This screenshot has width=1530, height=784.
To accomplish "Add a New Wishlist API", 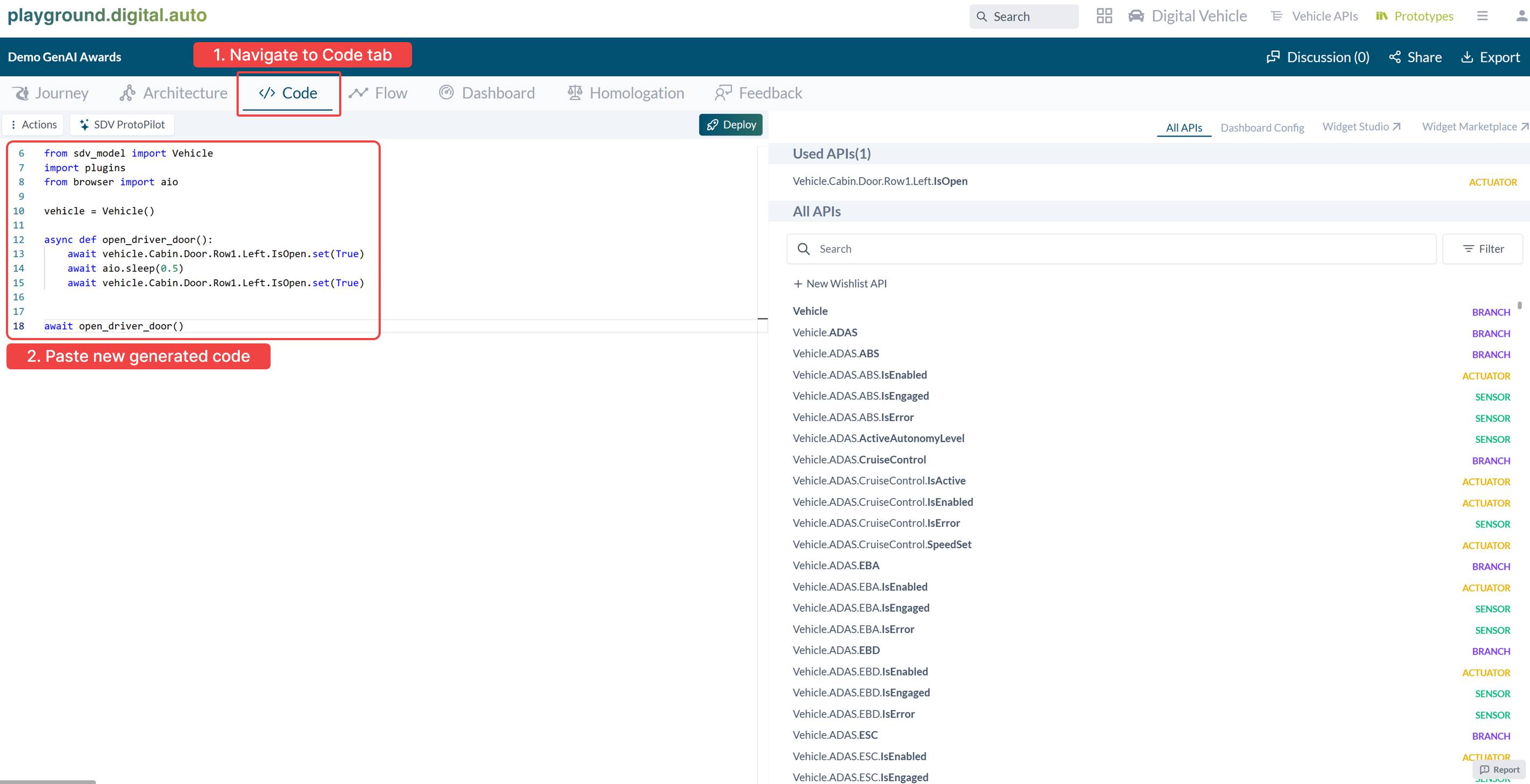I will pyautogui.click(x=839, y=283).
